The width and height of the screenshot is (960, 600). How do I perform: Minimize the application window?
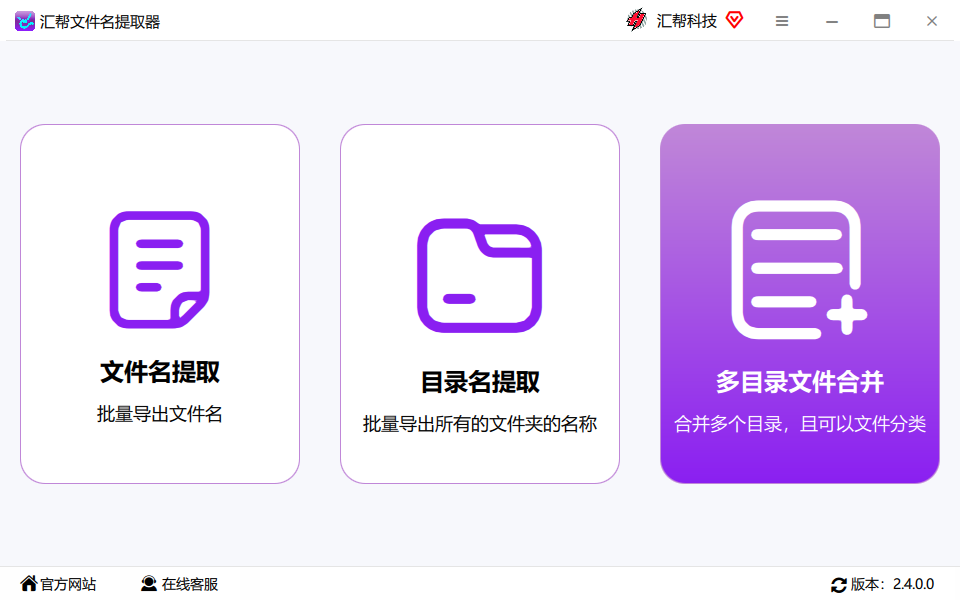831,21
